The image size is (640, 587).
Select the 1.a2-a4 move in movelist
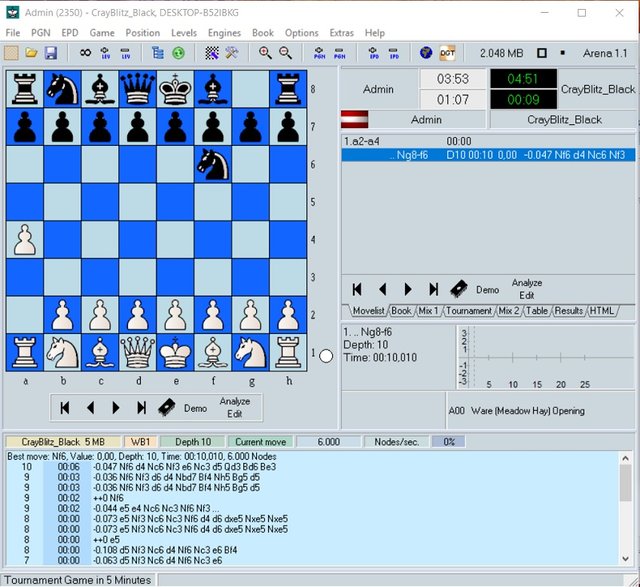(x=362, y=141)
